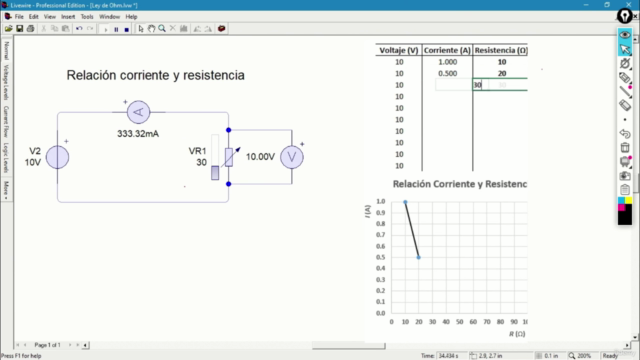Click the ammeter component symbol
The image size is (640, 360).
pyautogui.click(x=138, y=112)
